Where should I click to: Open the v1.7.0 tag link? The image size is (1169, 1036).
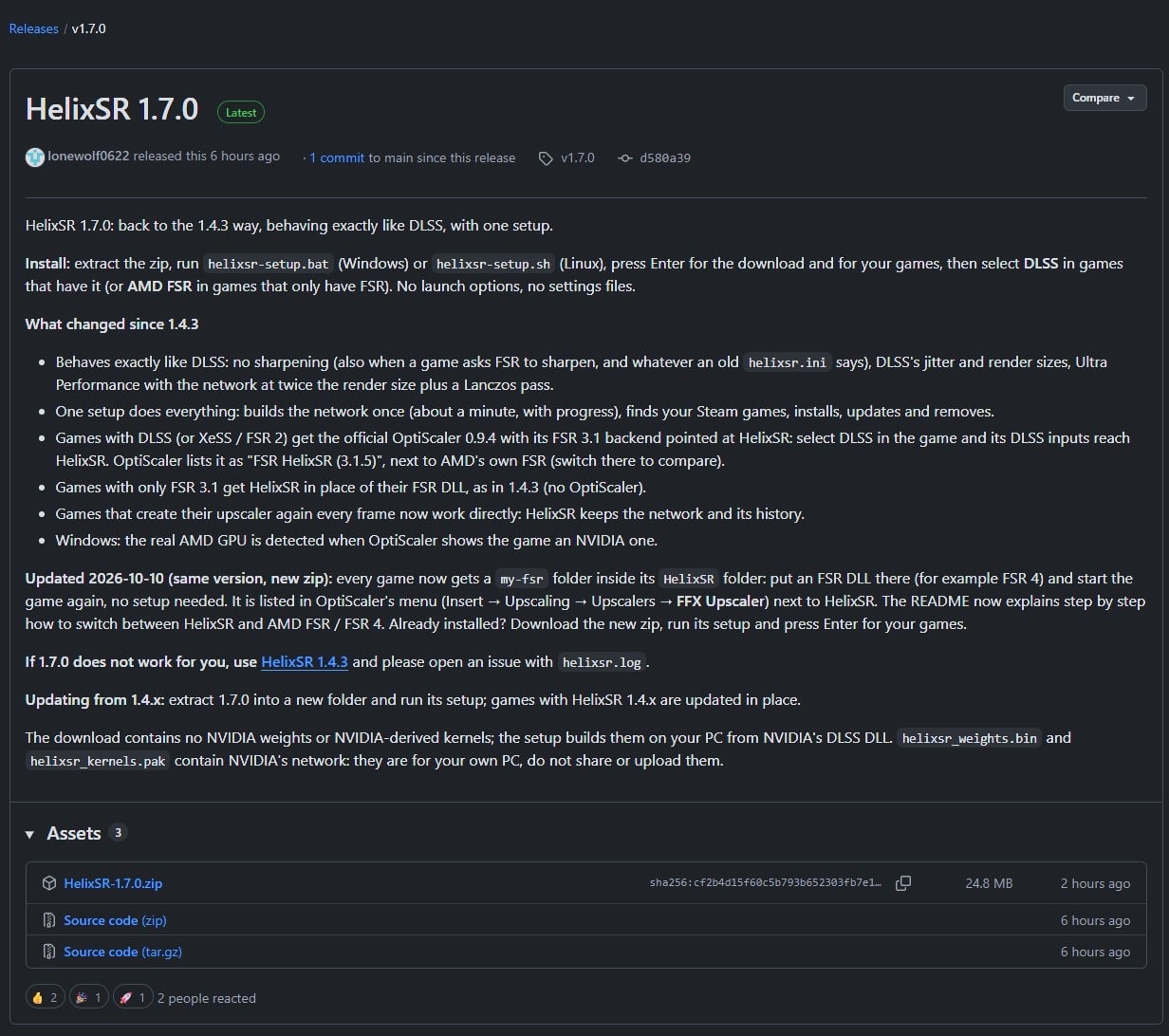(x=577, y=157)
